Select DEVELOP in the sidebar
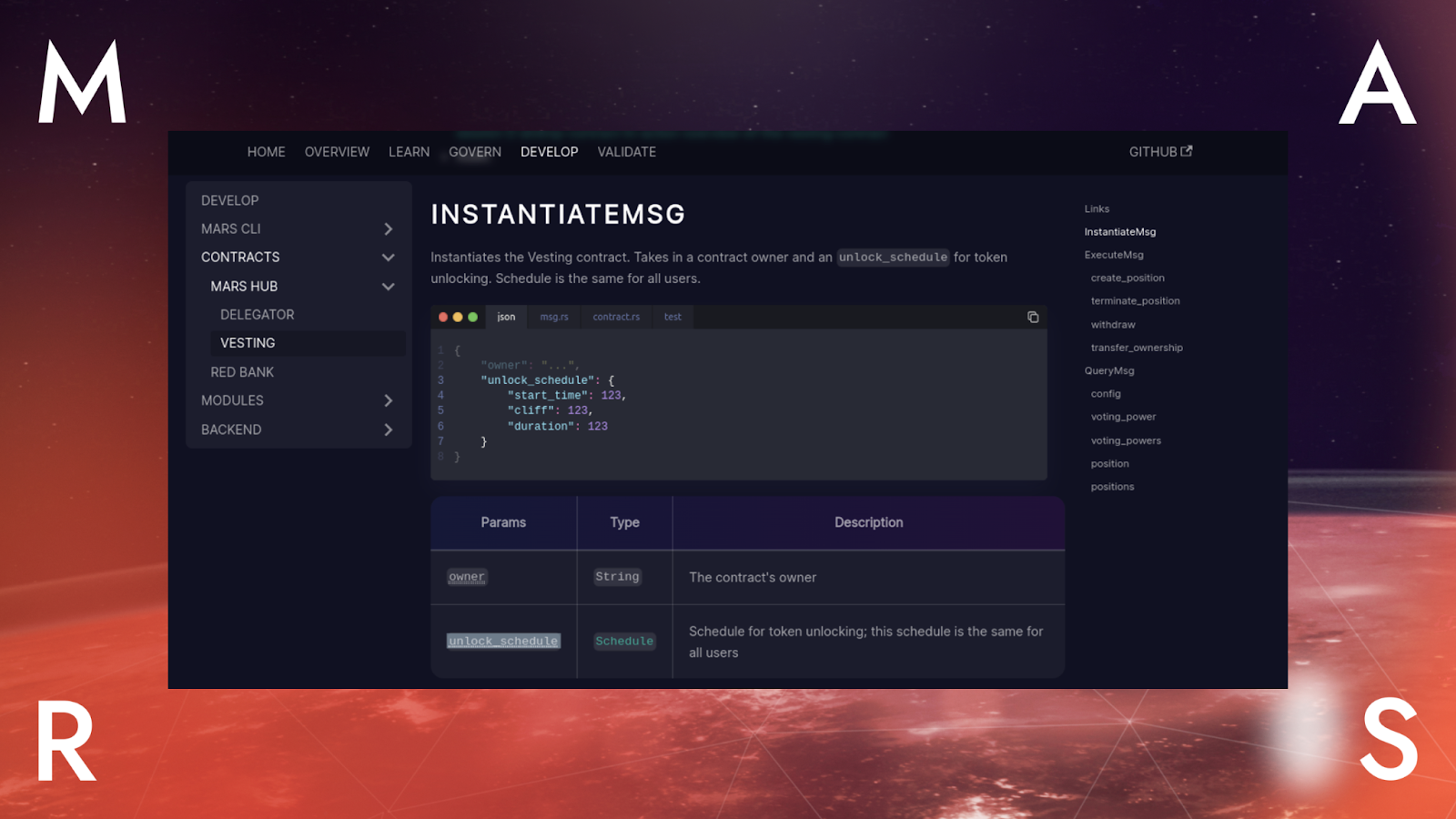 pos(229,200)
